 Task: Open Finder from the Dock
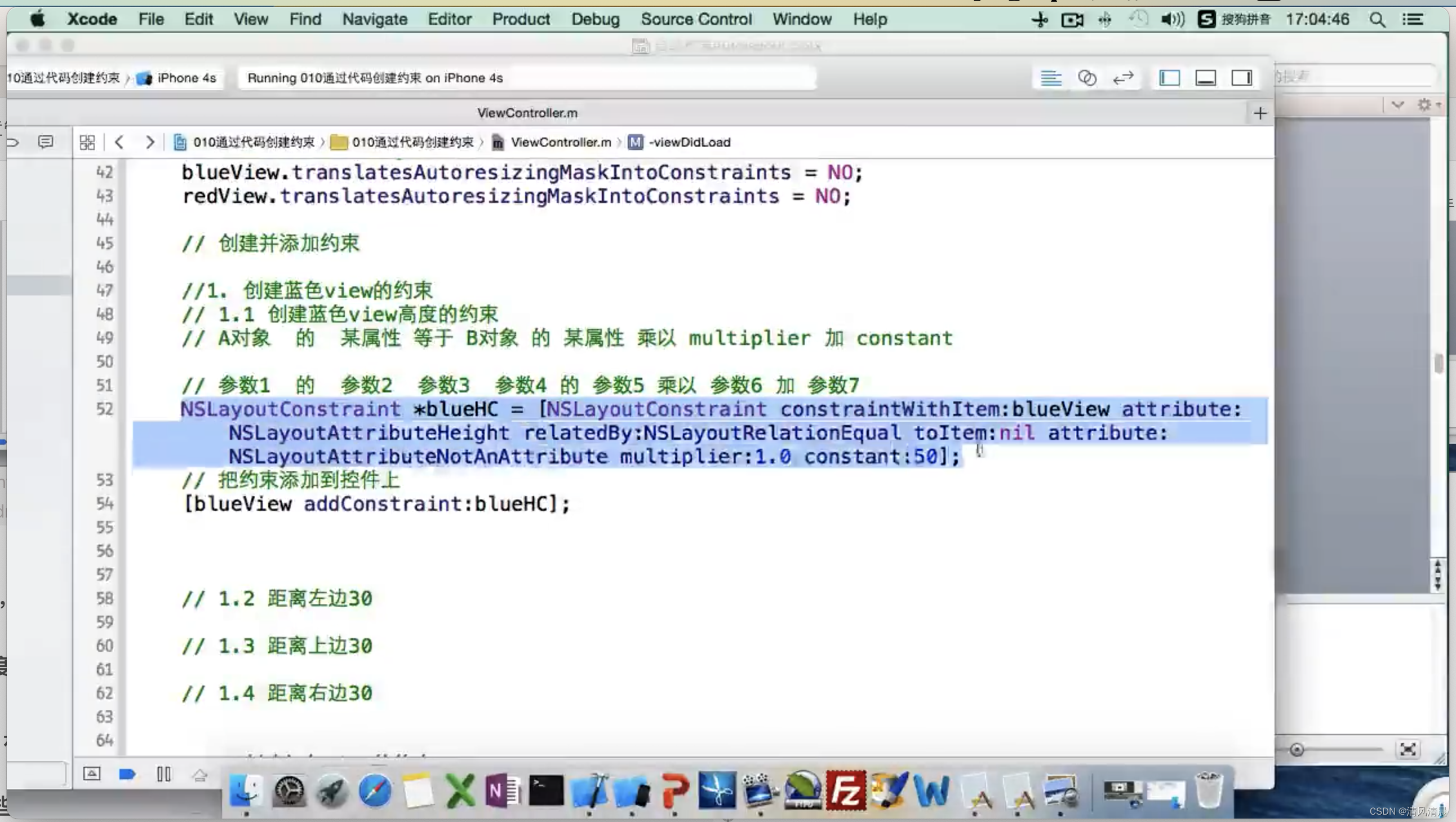pos(245,790)
